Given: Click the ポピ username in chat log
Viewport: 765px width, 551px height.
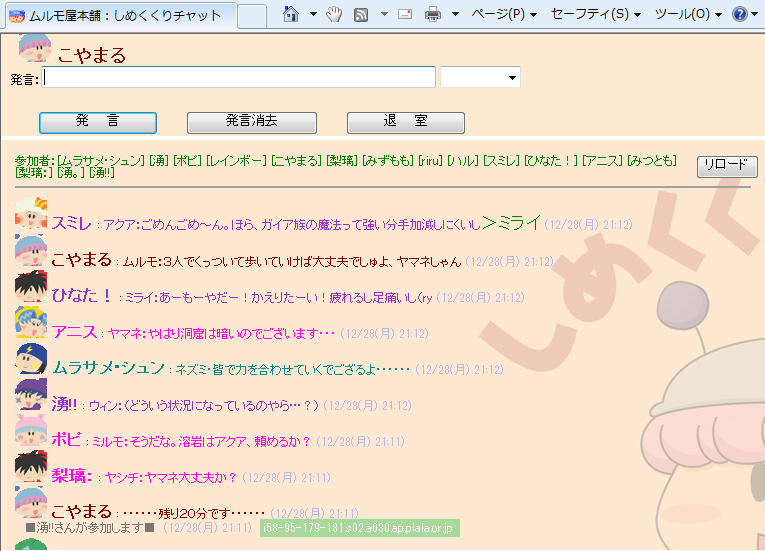Looking at the screenshot, I should click(66, 440).
